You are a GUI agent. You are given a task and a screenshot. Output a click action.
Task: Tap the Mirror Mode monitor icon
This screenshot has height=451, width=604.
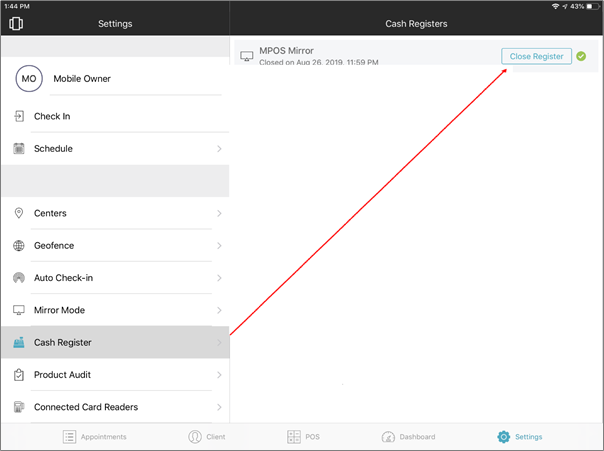18,310
